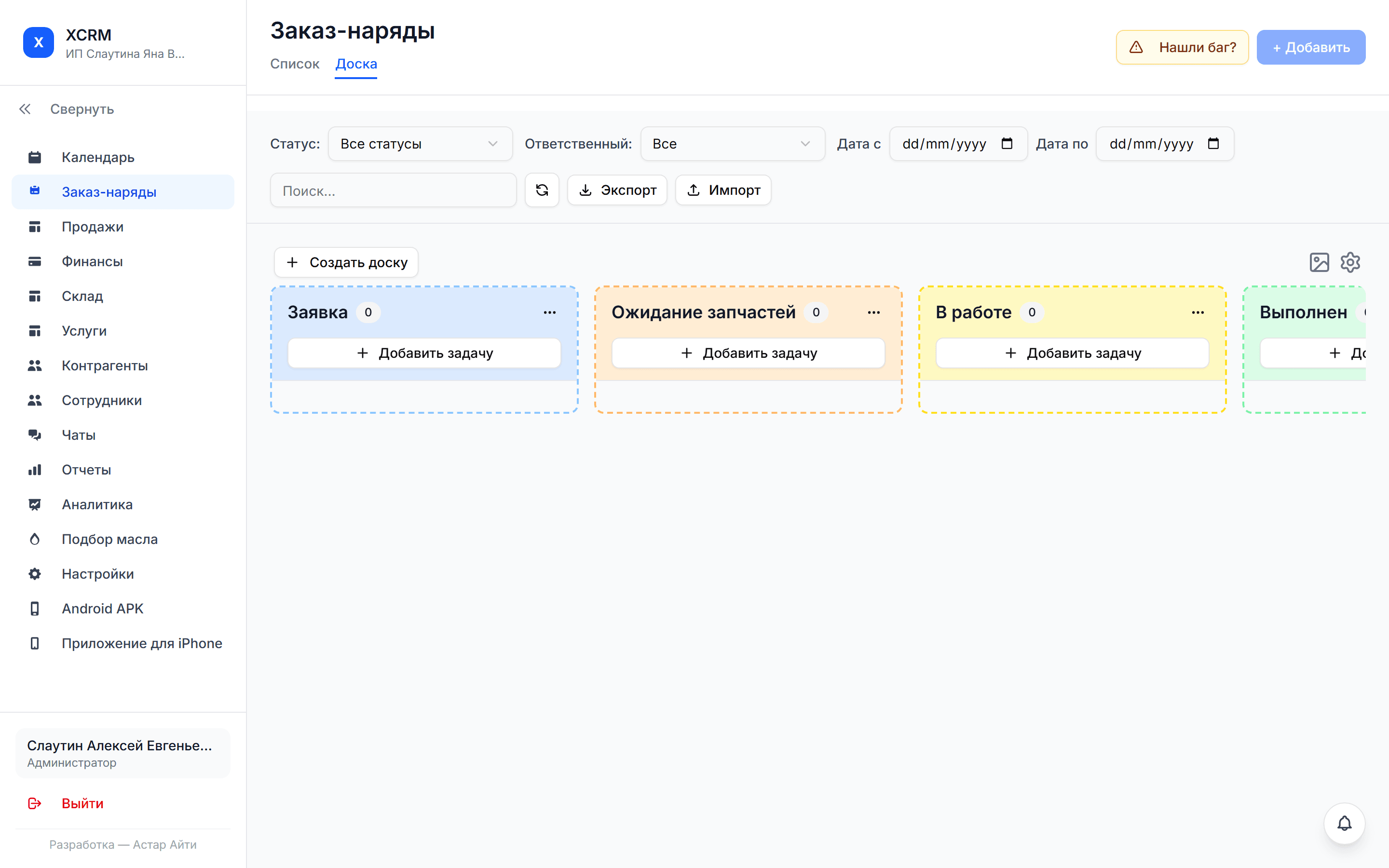Click Разработка — Астар Айти footer text
The height and width of the screenshot is (868, 1389).
point(123,844)
